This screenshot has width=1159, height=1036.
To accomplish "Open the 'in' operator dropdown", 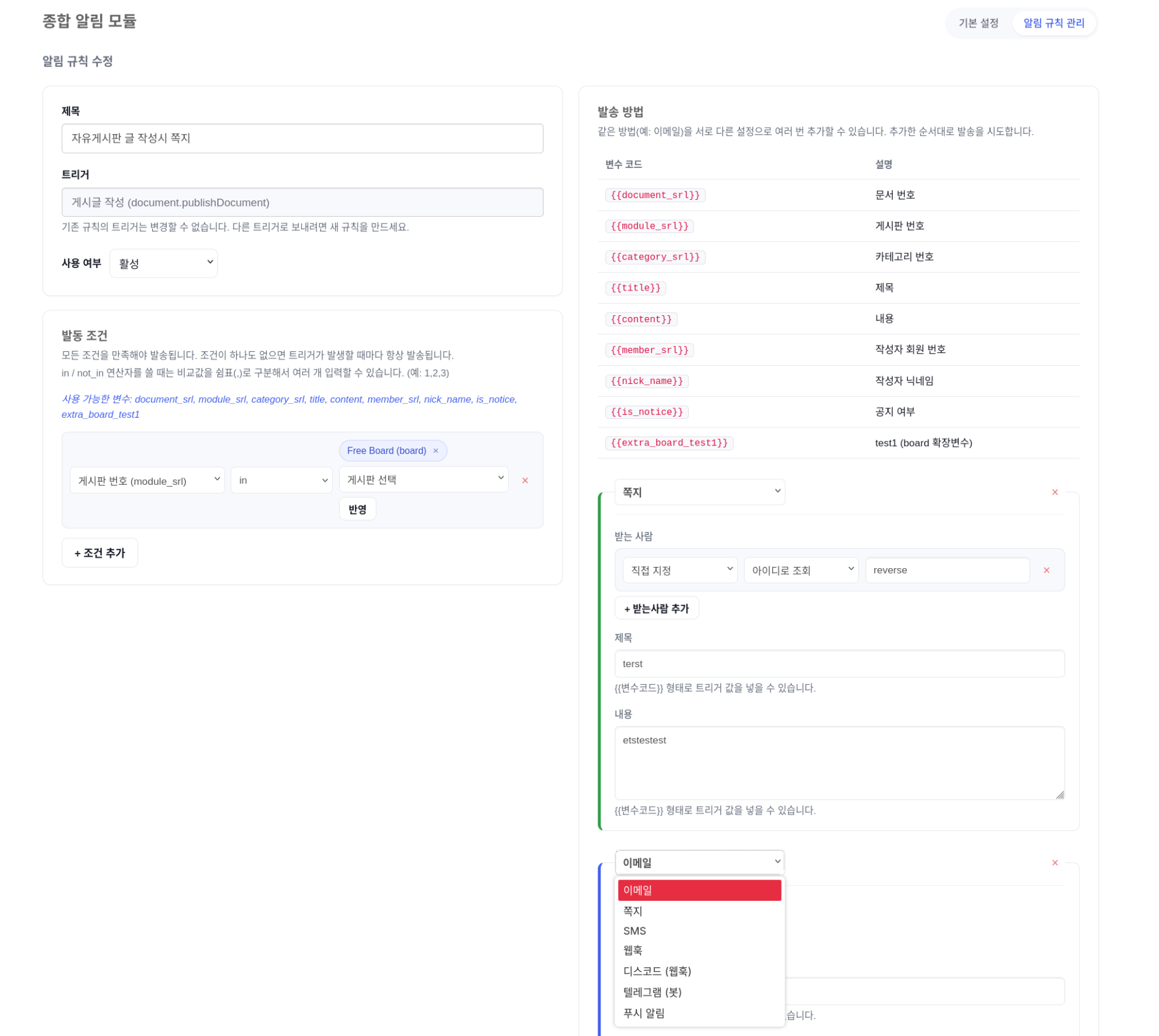I will (281, 481).
